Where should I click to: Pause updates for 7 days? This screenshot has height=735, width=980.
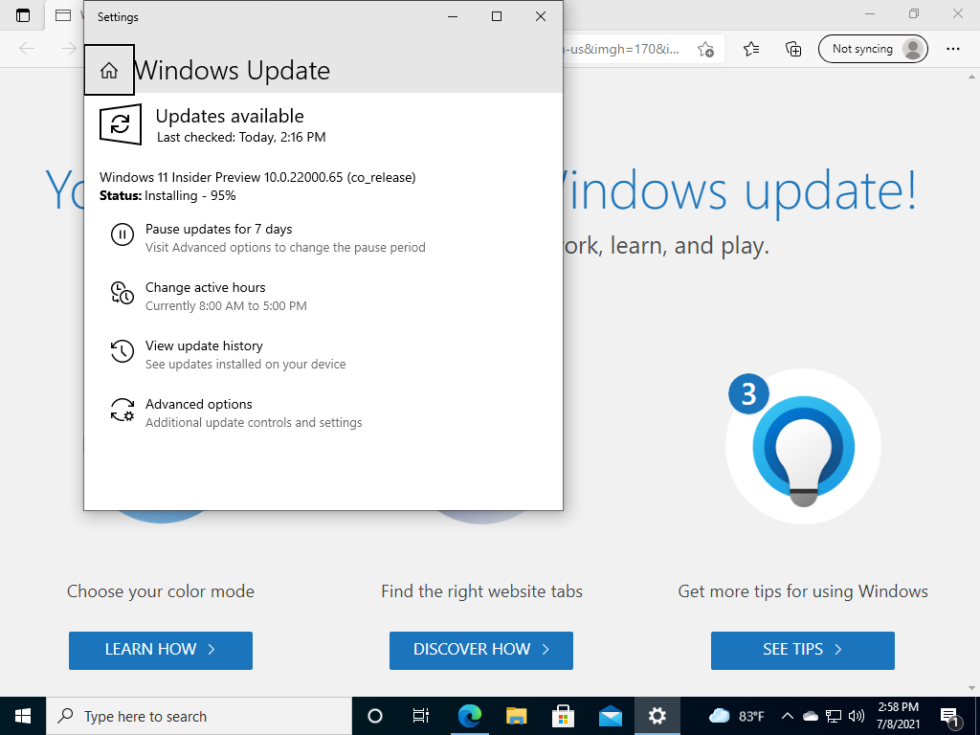(x=218, y=230)
